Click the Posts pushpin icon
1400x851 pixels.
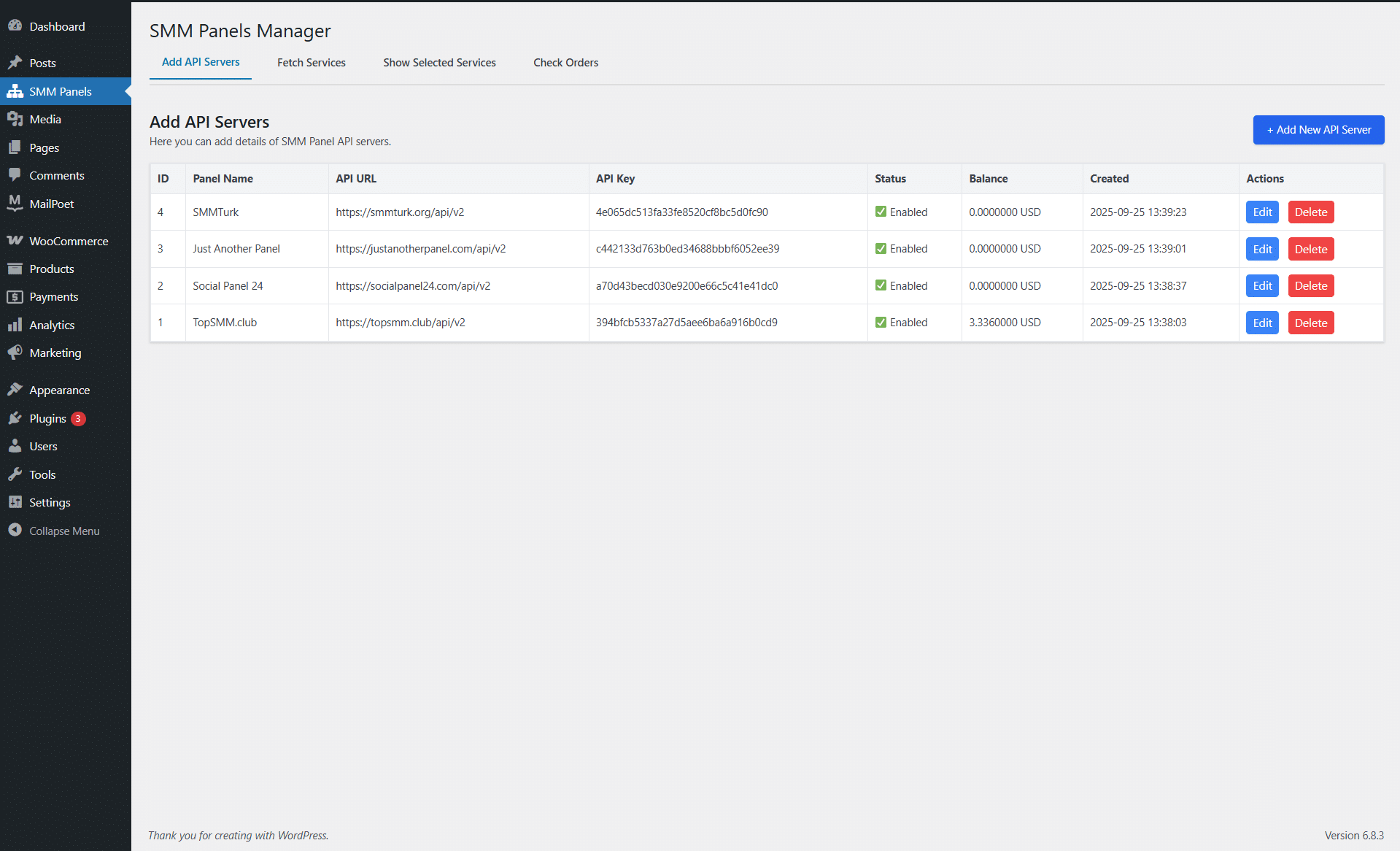click(x=15, y=63)
